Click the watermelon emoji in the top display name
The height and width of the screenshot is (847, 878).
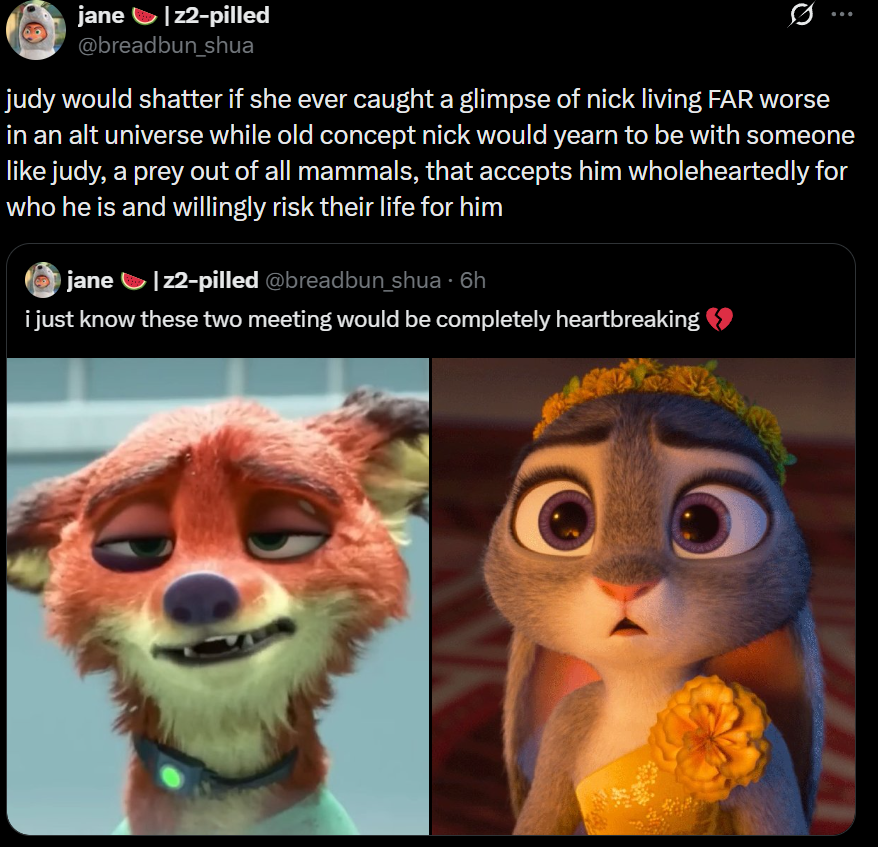point(144,16)
